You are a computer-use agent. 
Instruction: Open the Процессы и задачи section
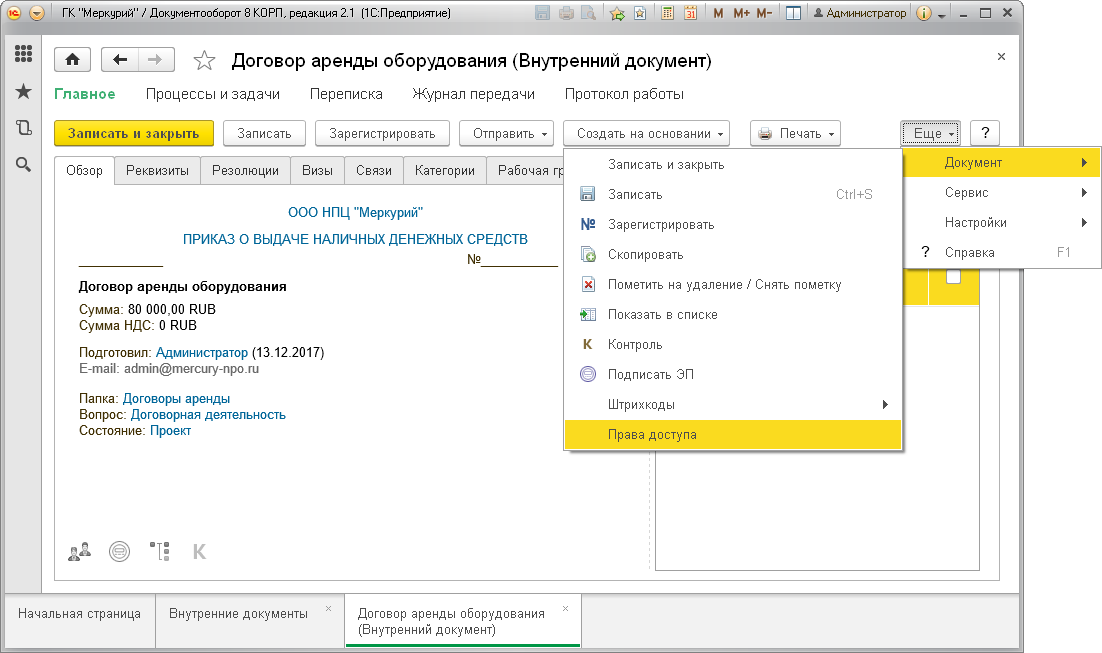coord(213,94)
